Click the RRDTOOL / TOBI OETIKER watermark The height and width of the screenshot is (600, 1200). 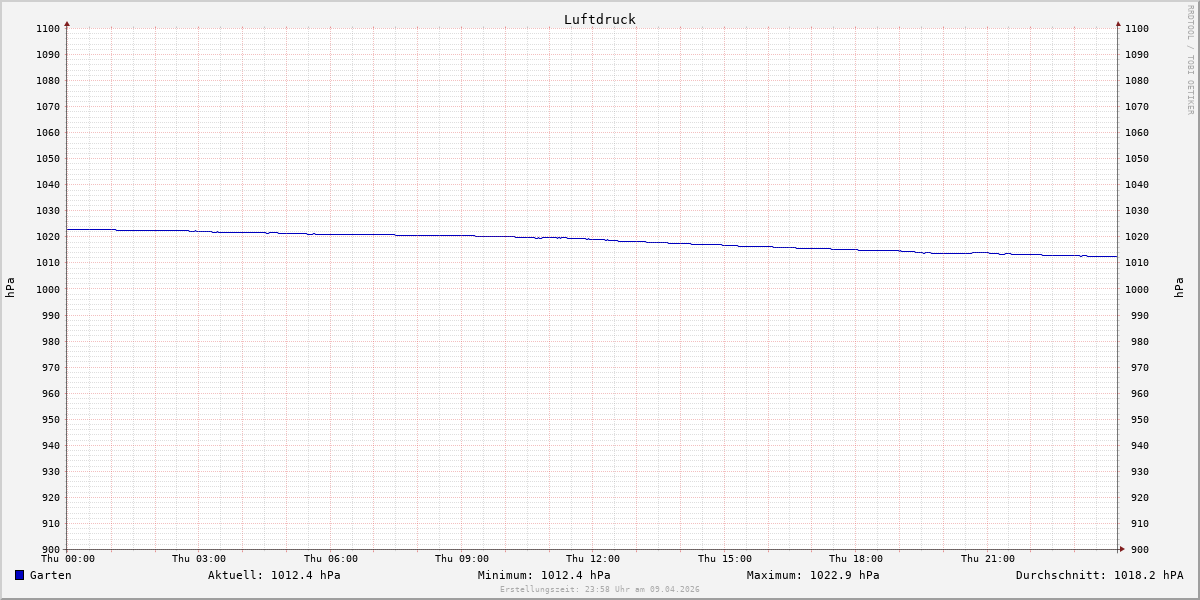(x=1190, y=60)
